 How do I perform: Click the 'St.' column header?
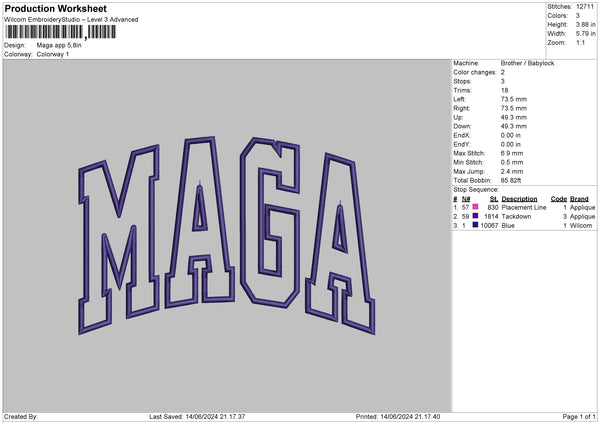coord(494,199)
